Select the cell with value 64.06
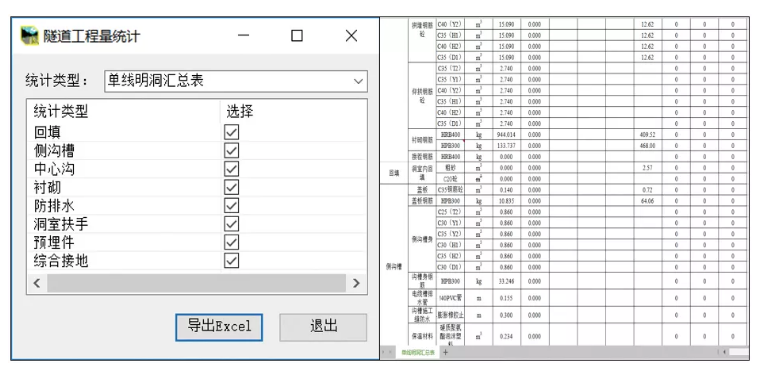Image resolution: width=761 pixels, height=371 pixels. 647,201
